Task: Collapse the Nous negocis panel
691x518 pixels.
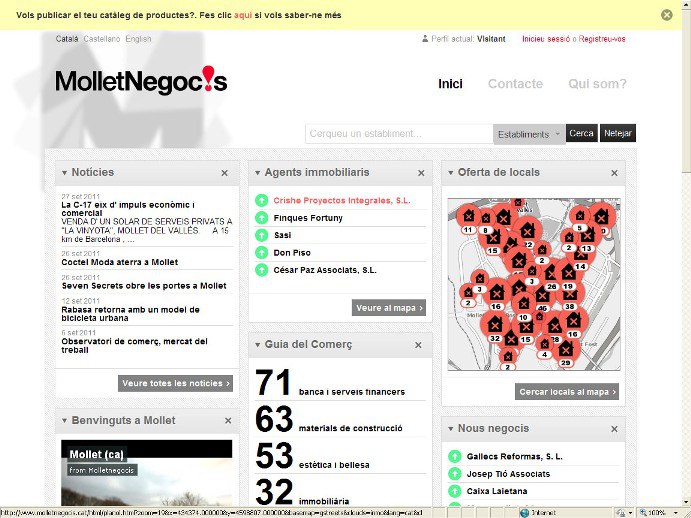Action: tap(451, 429)
